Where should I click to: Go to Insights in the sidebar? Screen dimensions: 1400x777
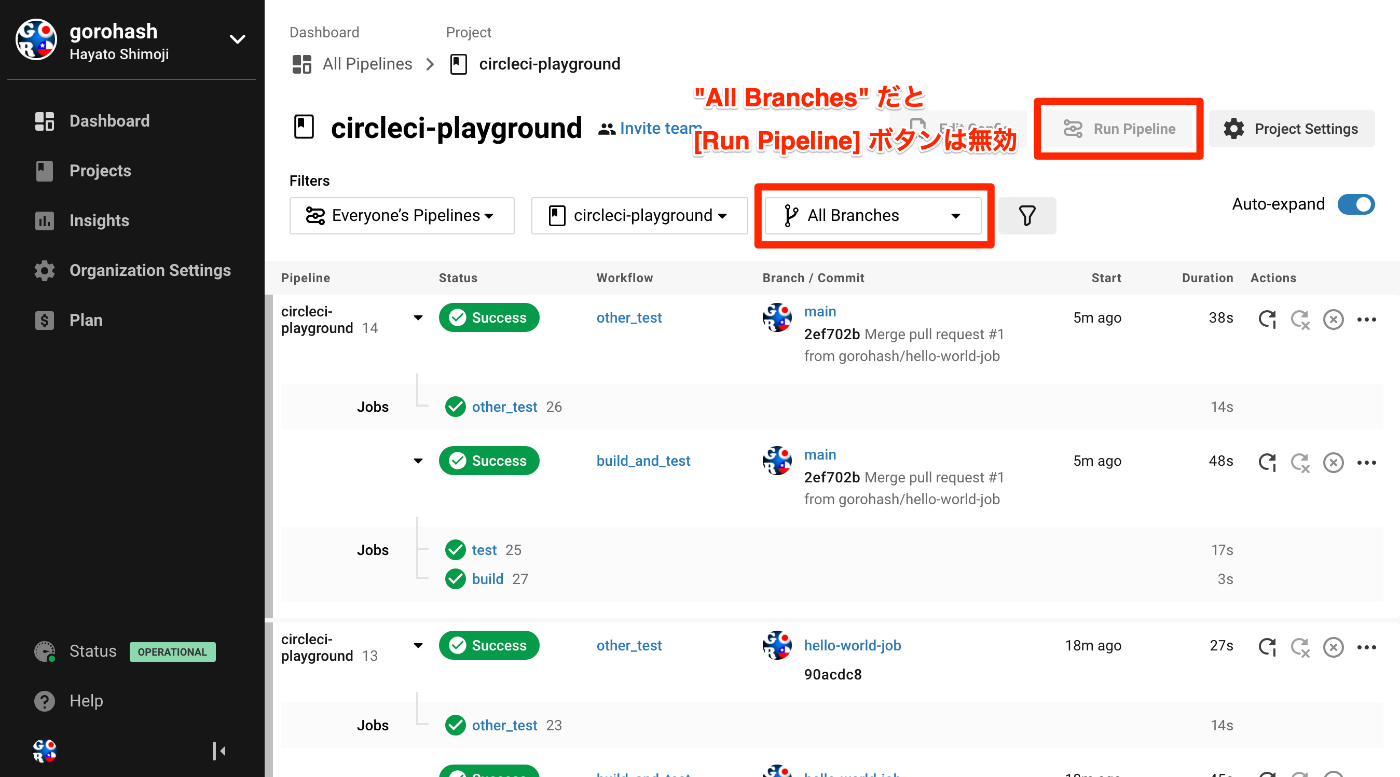(99, 221)
